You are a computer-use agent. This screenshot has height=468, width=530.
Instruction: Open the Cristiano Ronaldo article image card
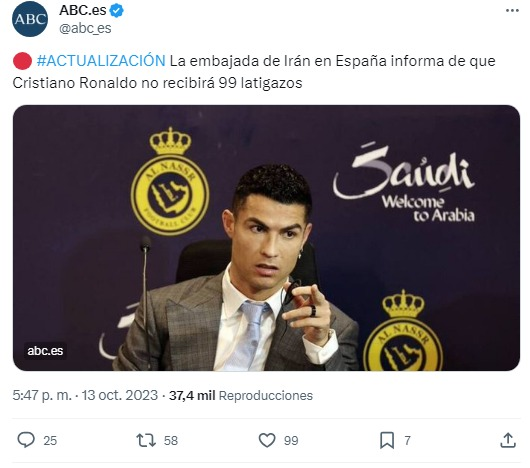click(x=266, y=238)
